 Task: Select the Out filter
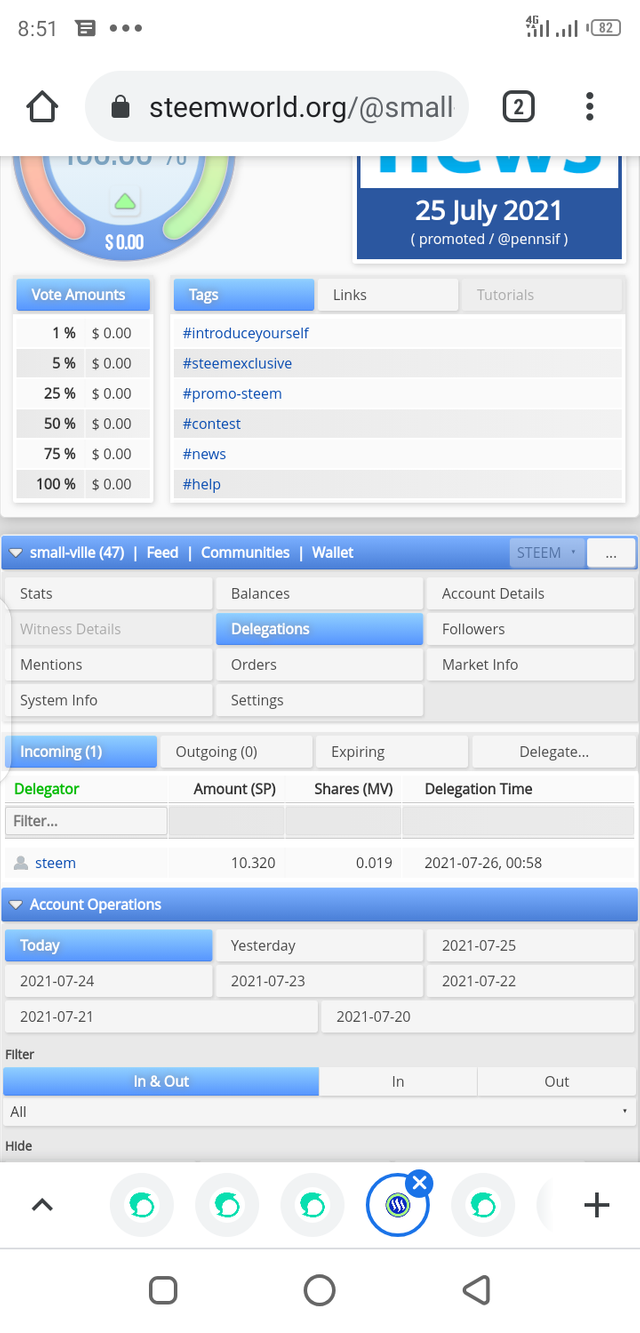pos(557,1081)
